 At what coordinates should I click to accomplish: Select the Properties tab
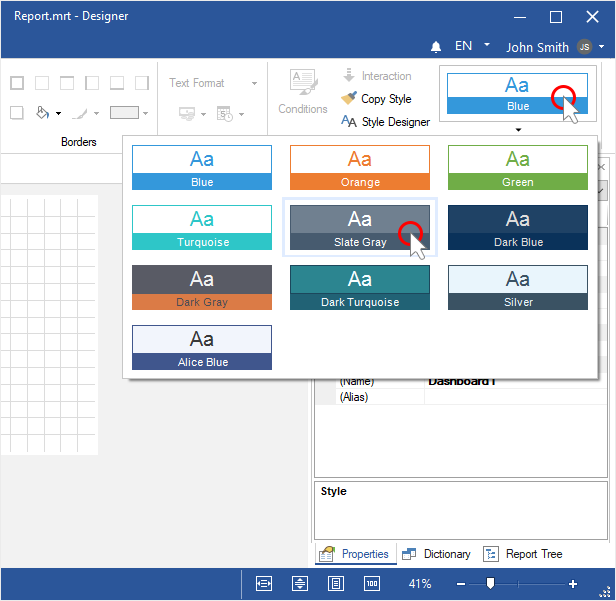(x=354, y=554)
